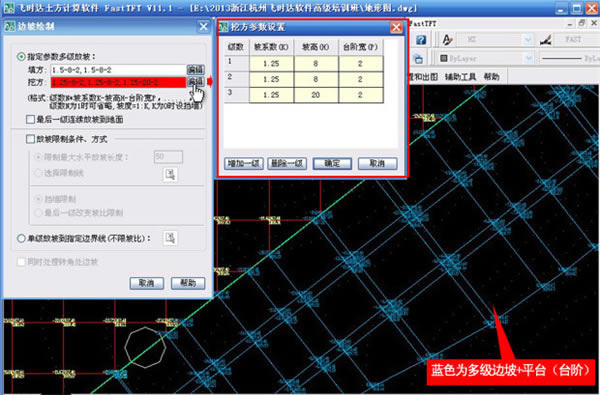Toggle the 放坡限制条件、方式 checkbox

tap(31, 139)
